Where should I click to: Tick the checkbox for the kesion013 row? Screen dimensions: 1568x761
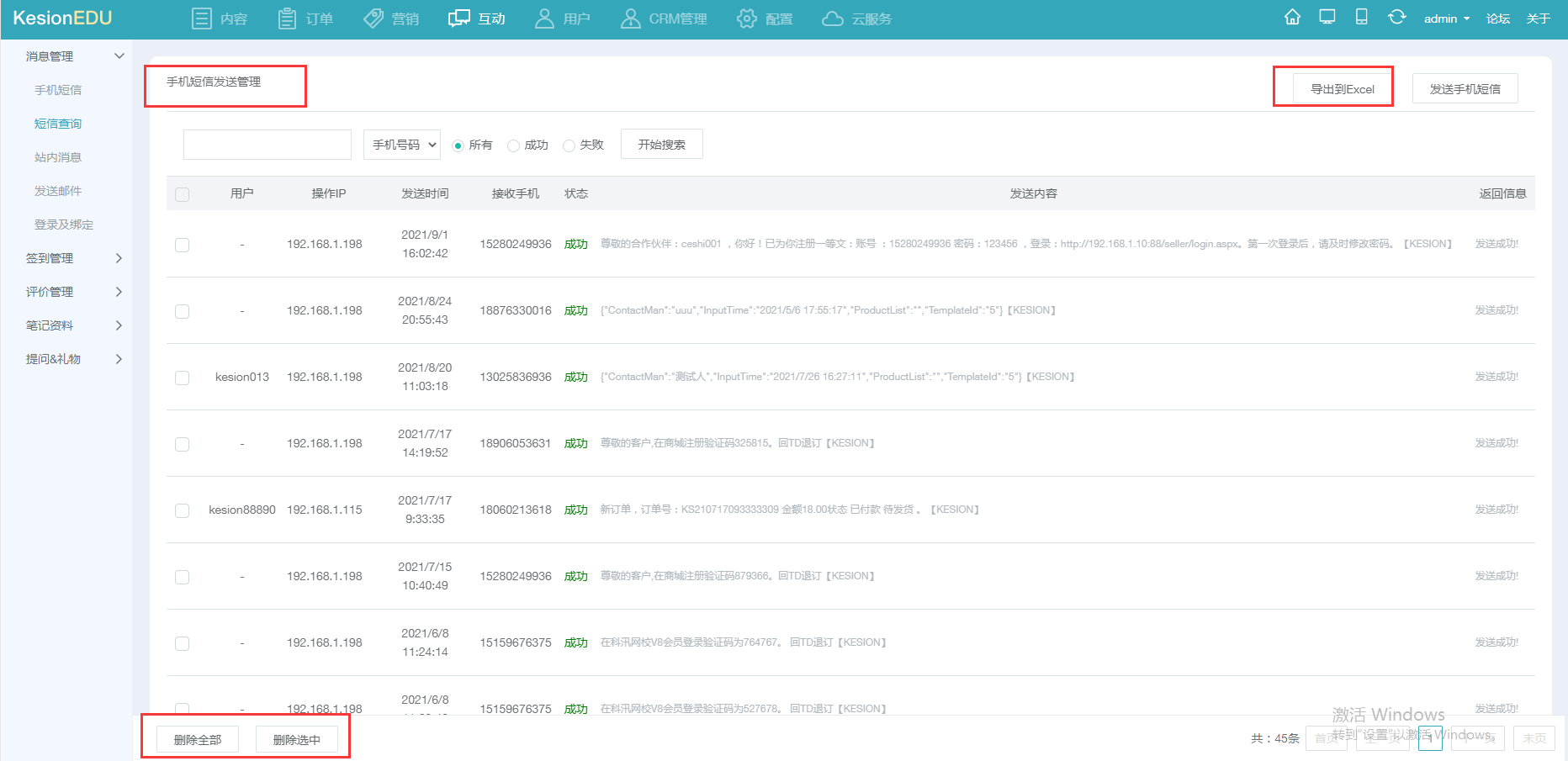182,378
